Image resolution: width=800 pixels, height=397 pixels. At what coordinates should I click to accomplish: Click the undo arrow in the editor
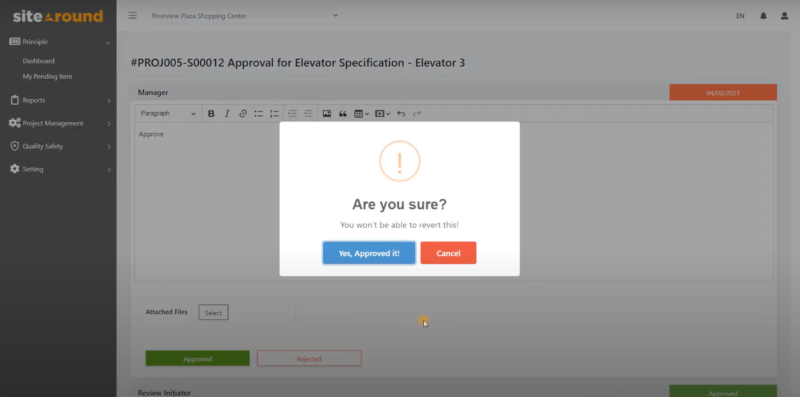coord(401,114)
